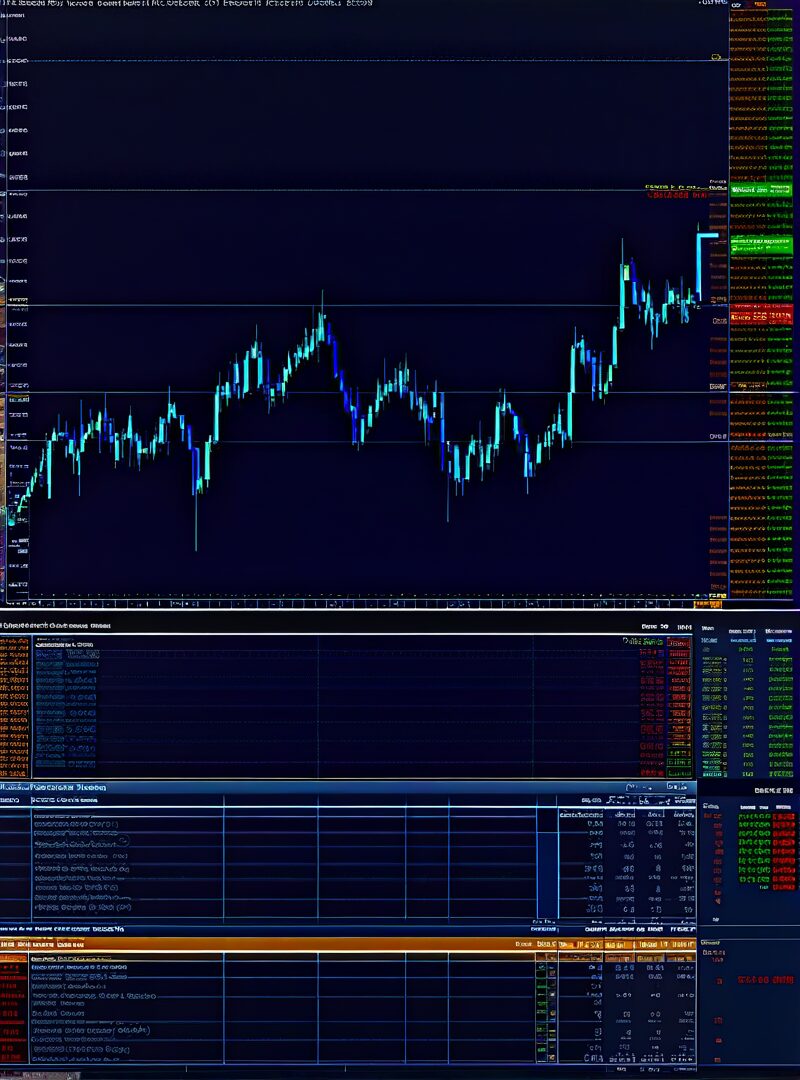Select the red highlighted row in order book
This screenshot has width=800, height=1080.
pyautogui.click(x=761, y=317)
